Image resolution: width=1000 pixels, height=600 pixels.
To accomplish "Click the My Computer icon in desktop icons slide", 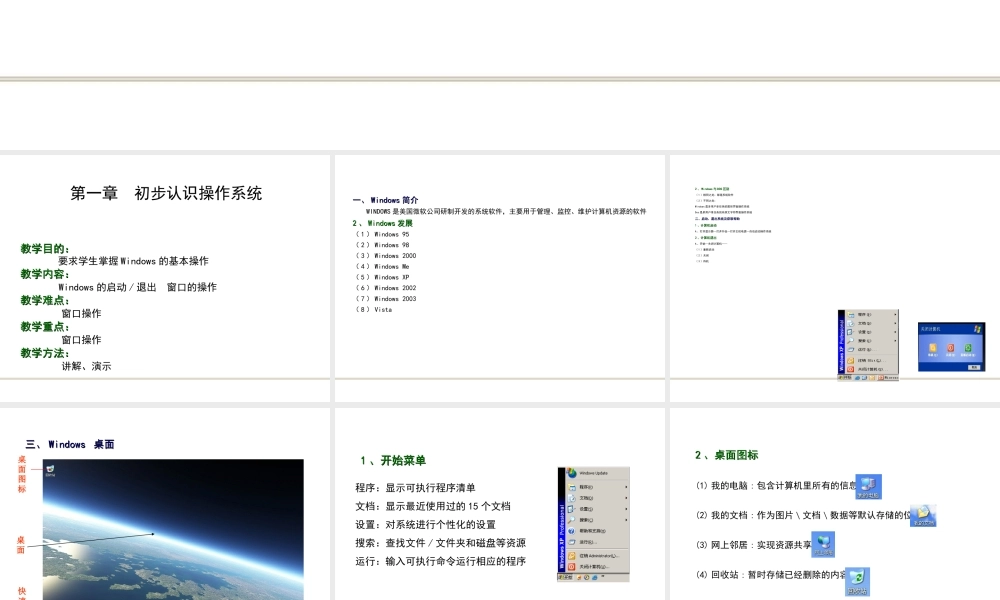I will point(868,487).
